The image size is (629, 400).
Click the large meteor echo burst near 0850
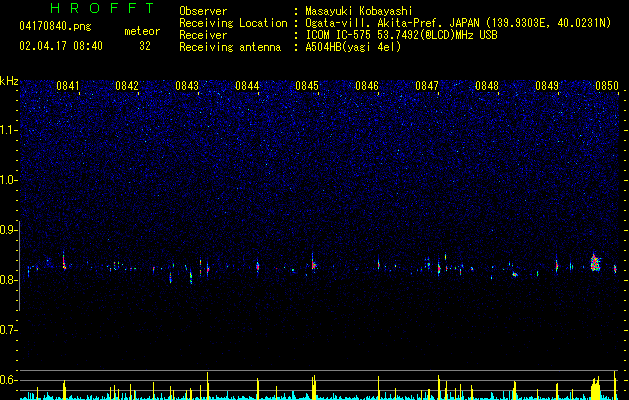[x=595, y=263]
